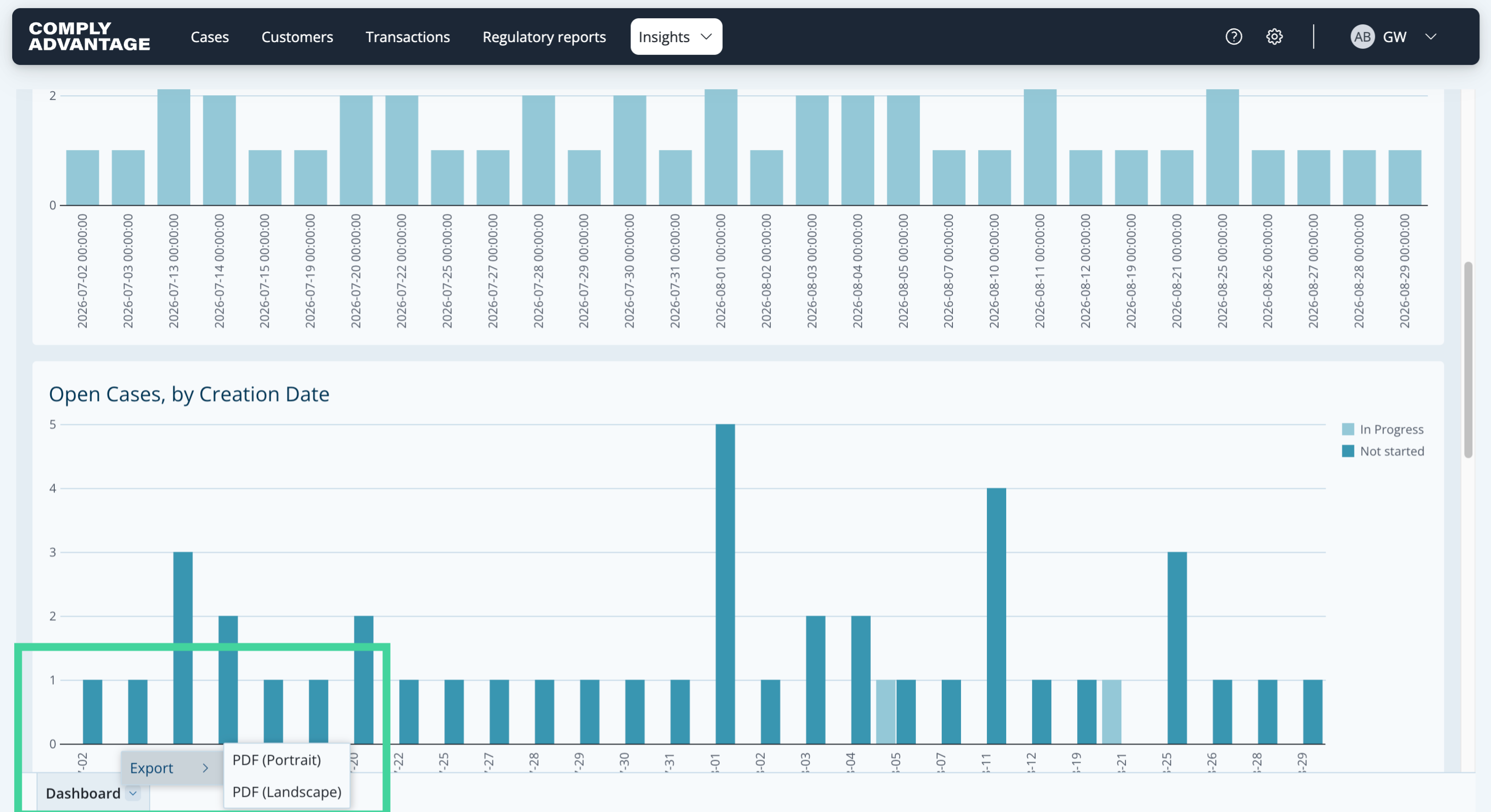Click the Not started legend label
The width and height of the screenshot is (1491, 812).
(x=1392, y=451)
